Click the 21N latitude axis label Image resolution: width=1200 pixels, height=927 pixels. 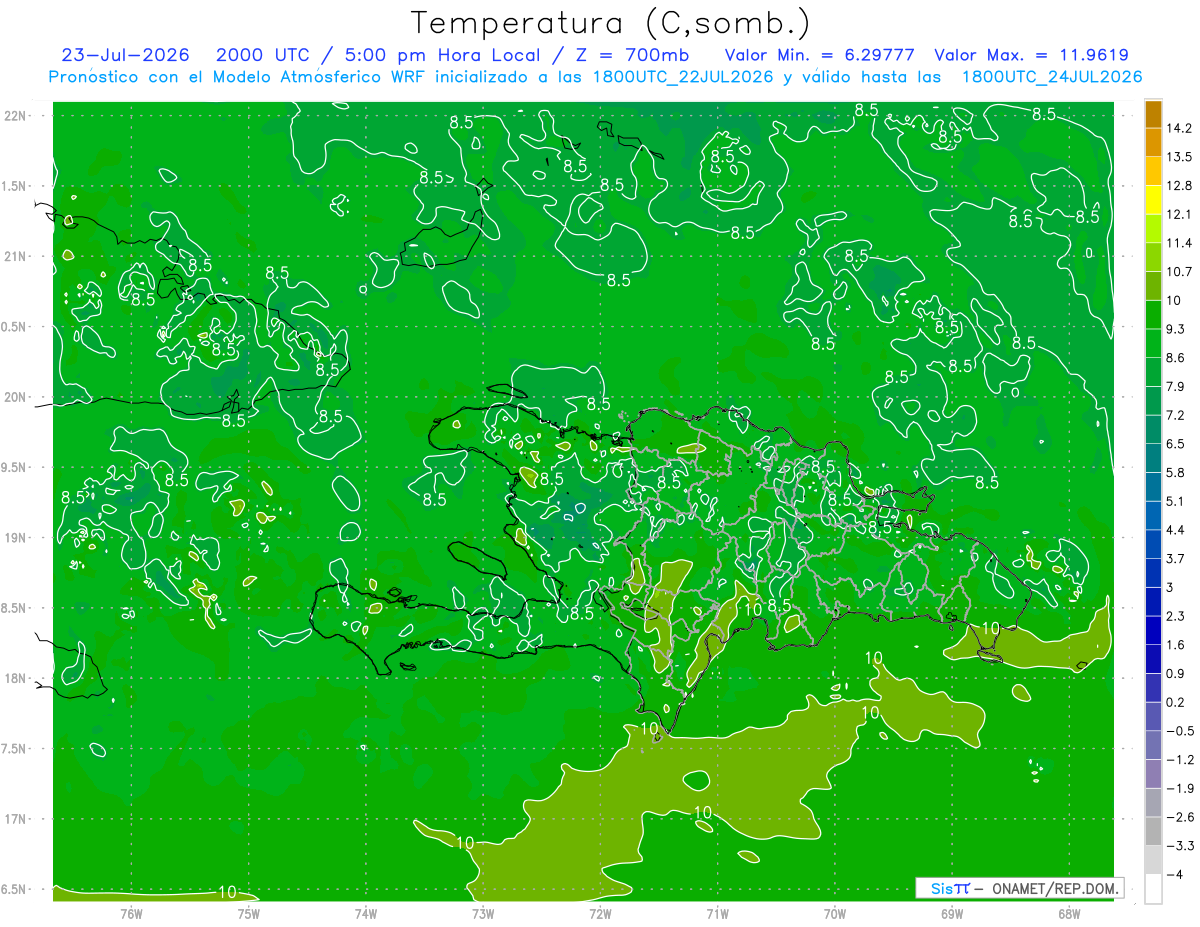coord(16,256)
